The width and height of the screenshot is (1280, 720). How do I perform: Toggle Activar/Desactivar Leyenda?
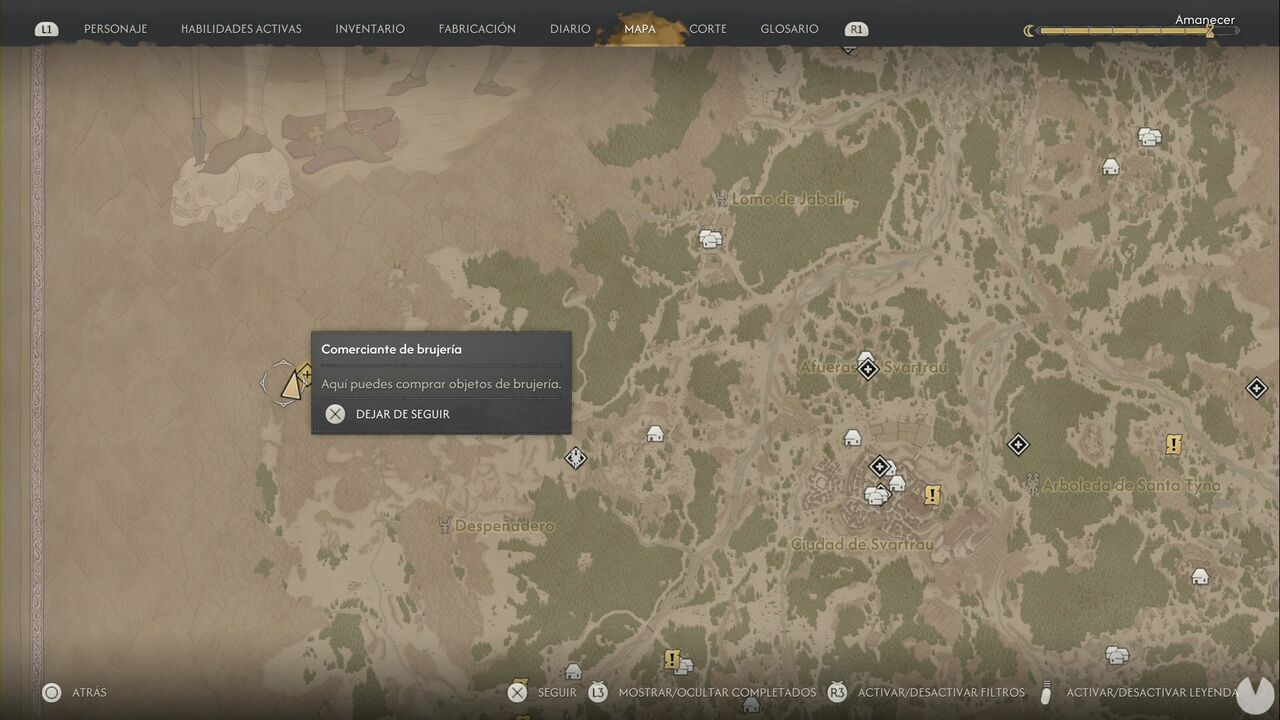1140,692
